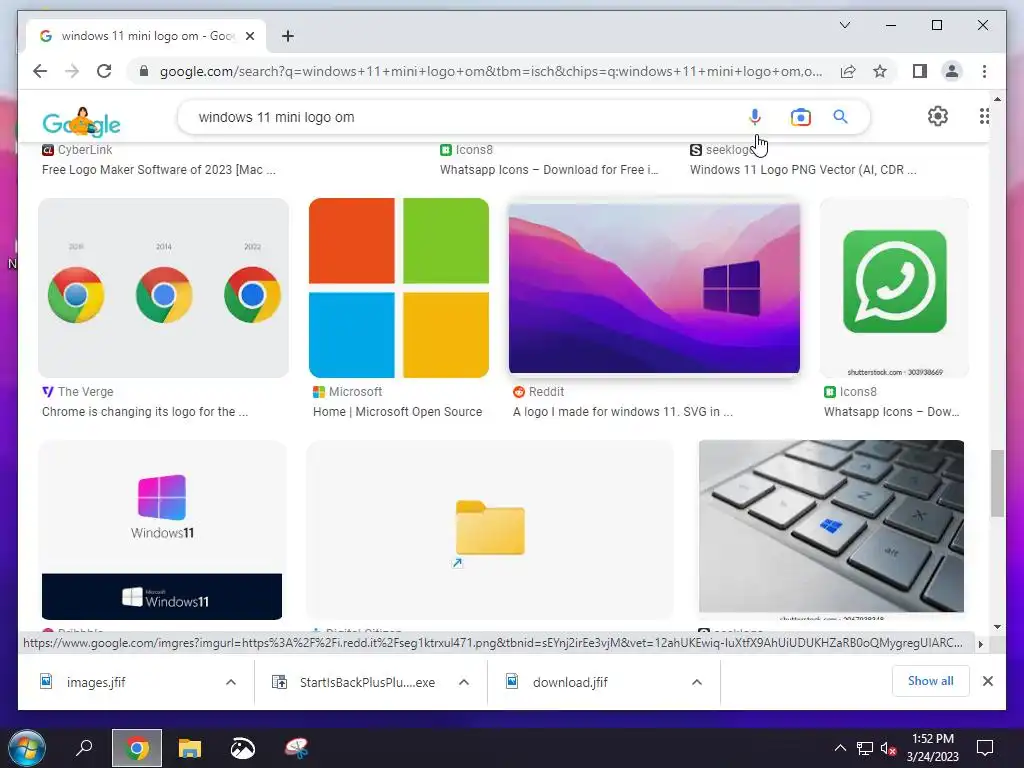Screen dimensions: 1024x768
Task: Click the address bar URL
Action: tap(490, 71)
